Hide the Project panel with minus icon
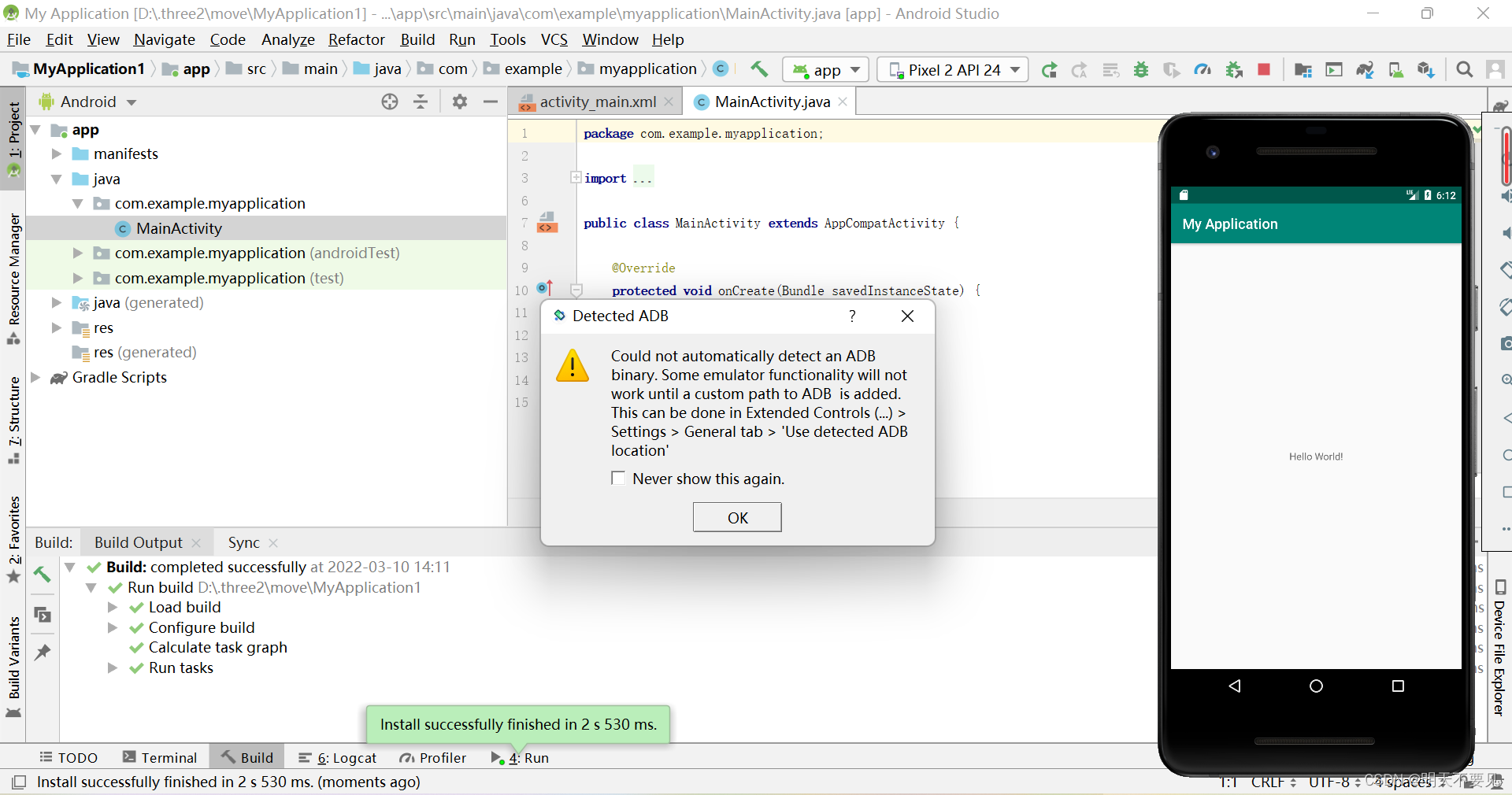 coord(491,102)
